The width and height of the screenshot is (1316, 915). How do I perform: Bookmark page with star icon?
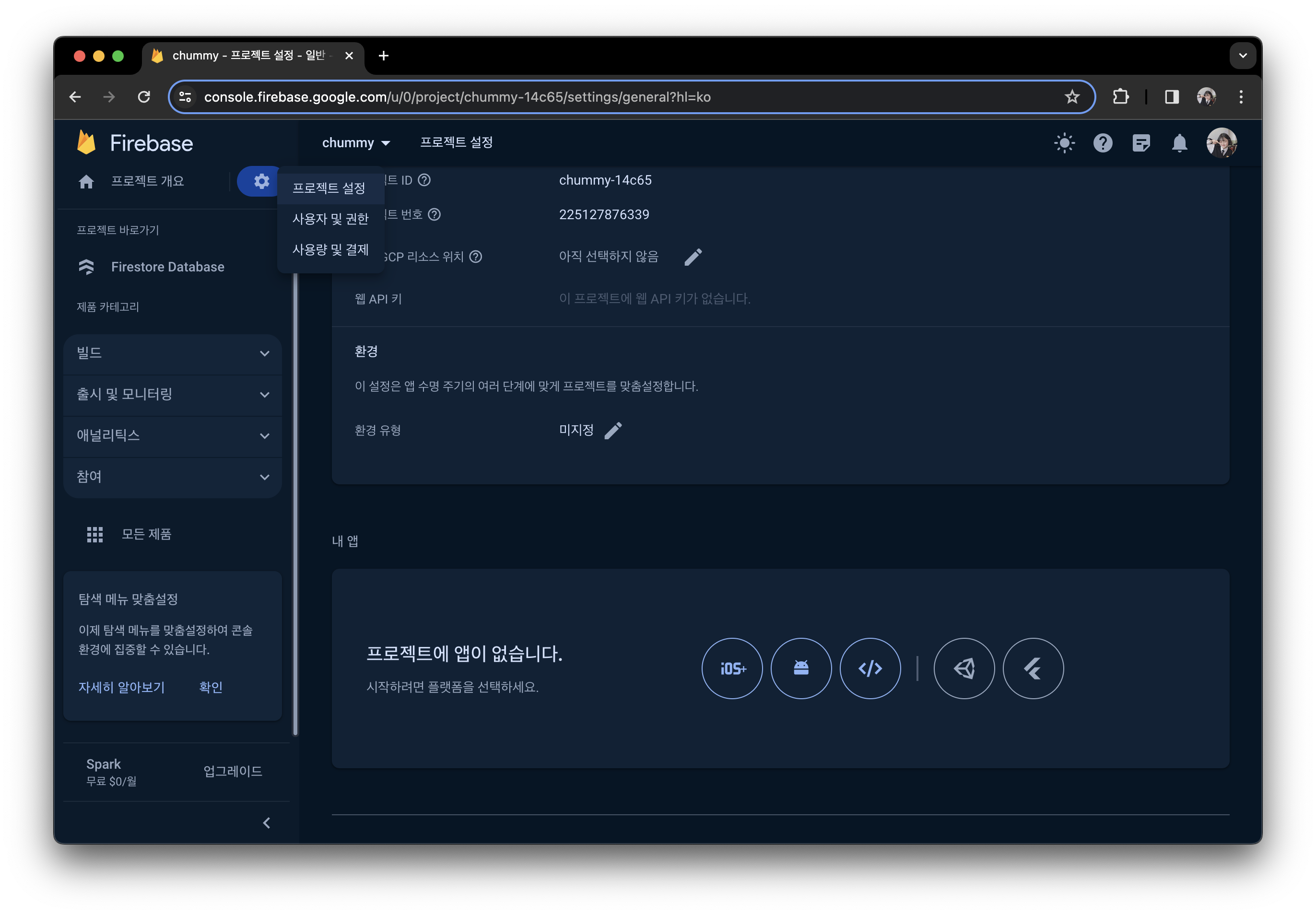(x=1072, y=97)
